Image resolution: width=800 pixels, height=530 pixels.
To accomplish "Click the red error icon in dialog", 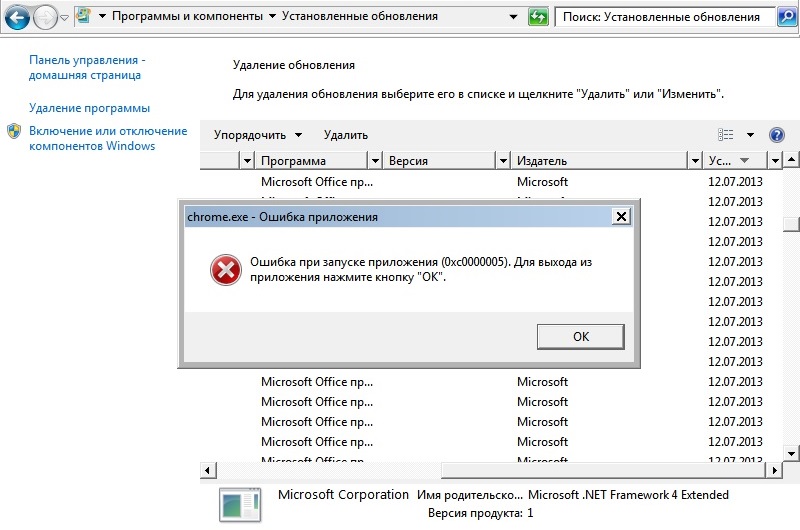I will [x=226, y=270].
